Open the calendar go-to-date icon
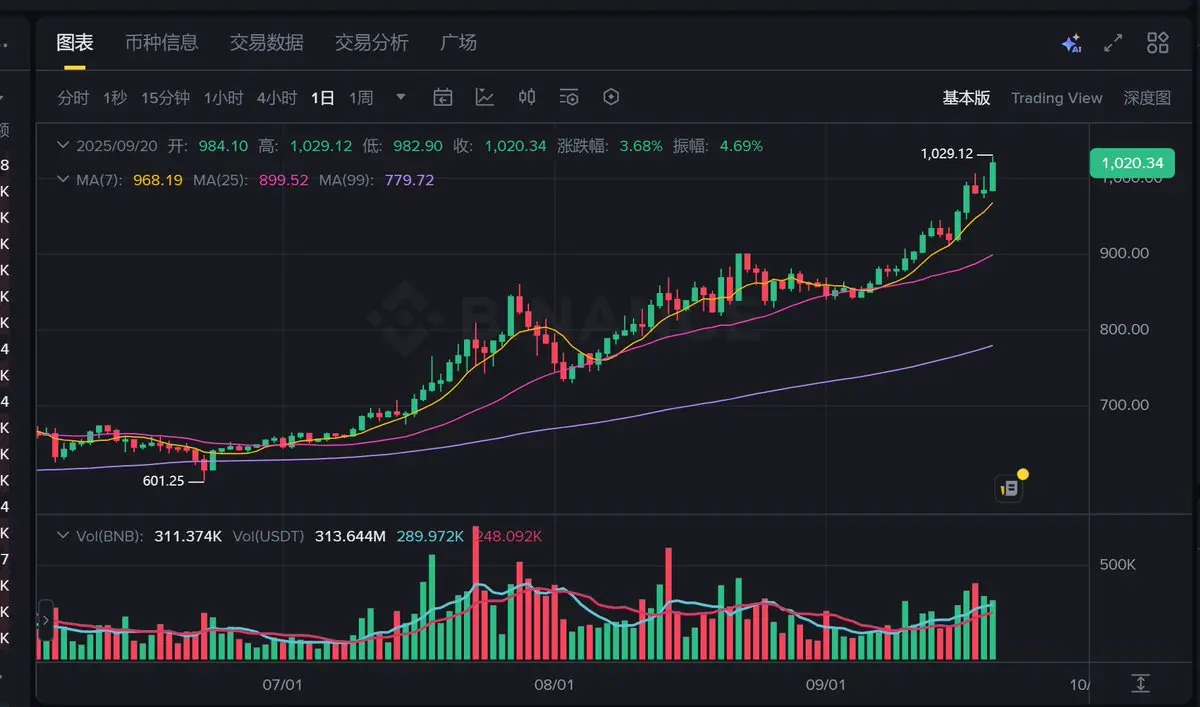The width and height of the screenshot is (1200, 707). [443, 97]
